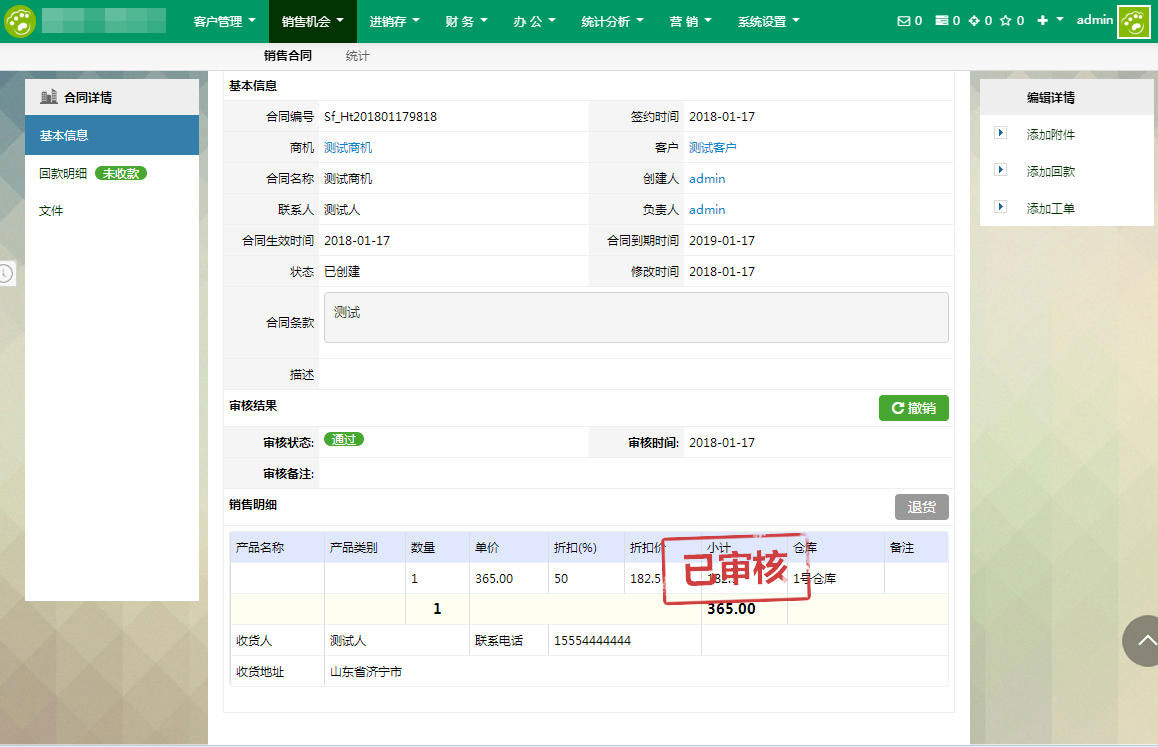1158x747 pixels.
Task: Open the dropdown caret beside plus icon
Action: click(1060, 20)
